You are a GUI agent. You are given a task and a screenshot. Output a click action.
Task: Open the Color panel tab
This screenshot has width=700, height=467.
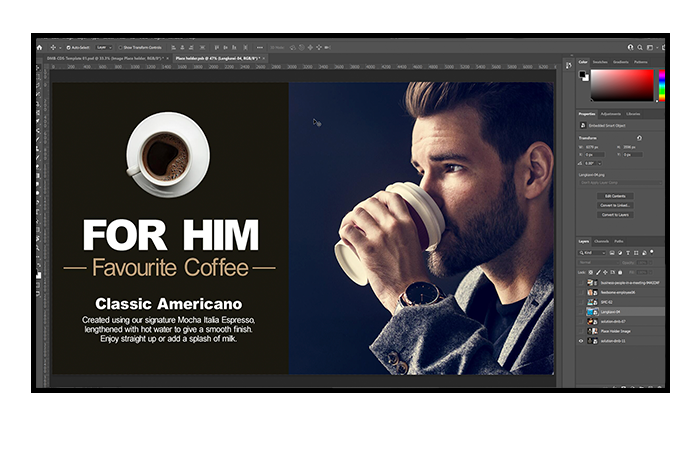pyautogui.click(x=583, y=62)
